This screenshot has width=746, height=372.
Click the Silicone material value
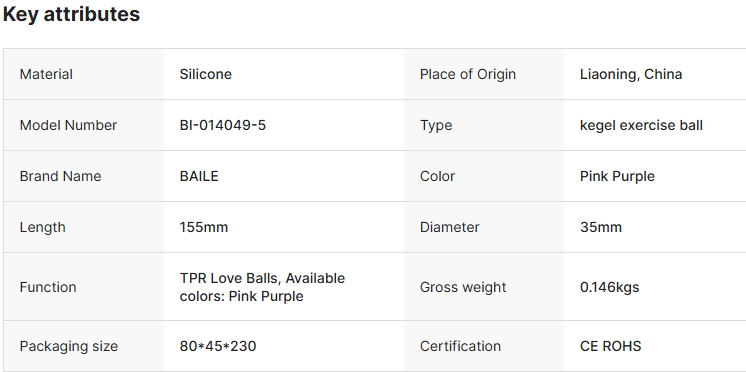206,74
